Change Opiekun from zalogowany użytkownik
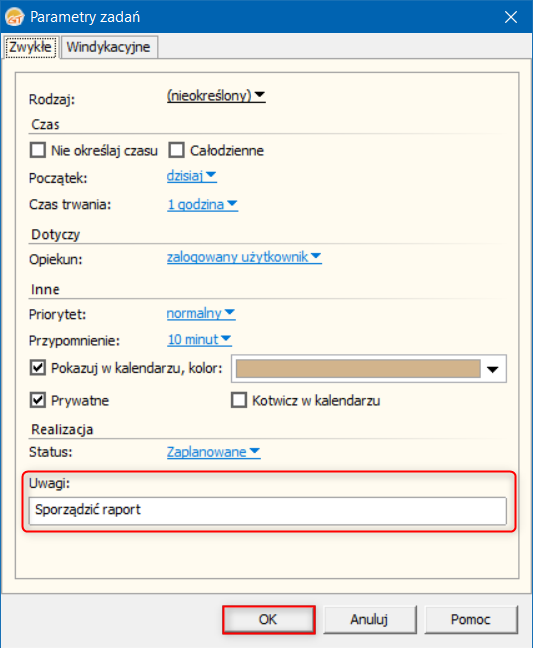The width and height of the screenshot is (533, 648). click(244, 257)
